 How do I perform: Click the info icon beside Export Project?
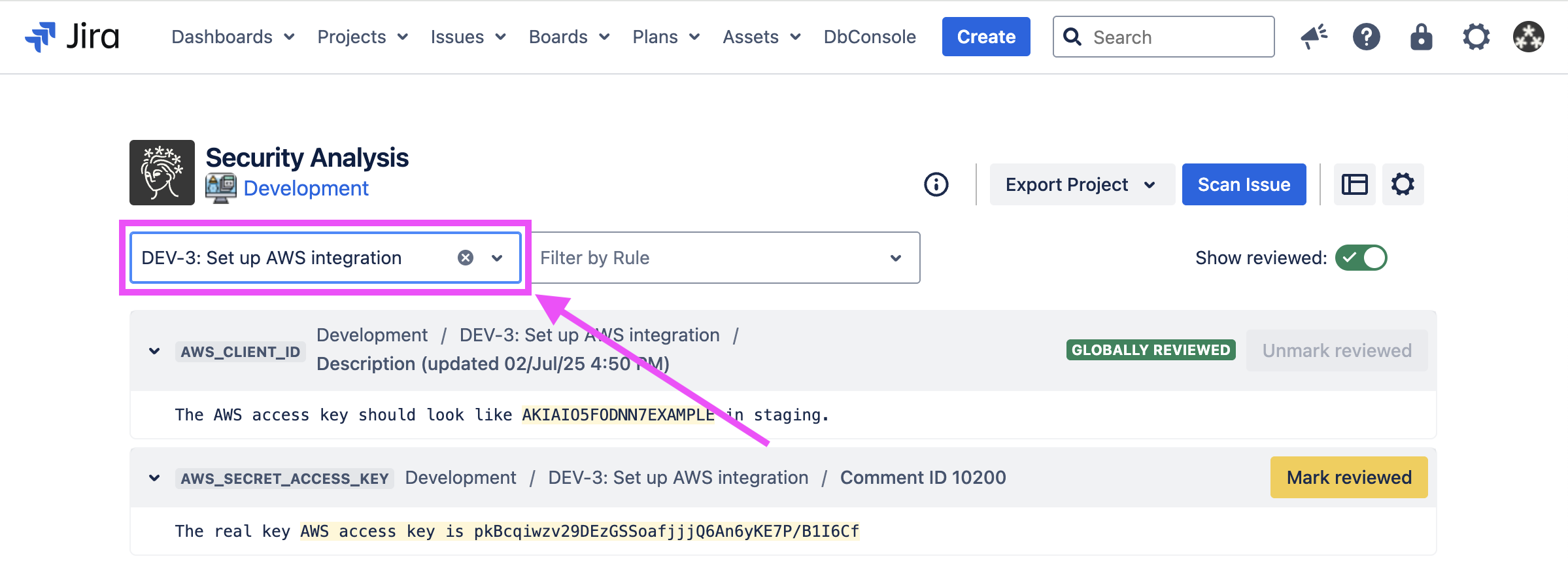[x=936, y=184]
